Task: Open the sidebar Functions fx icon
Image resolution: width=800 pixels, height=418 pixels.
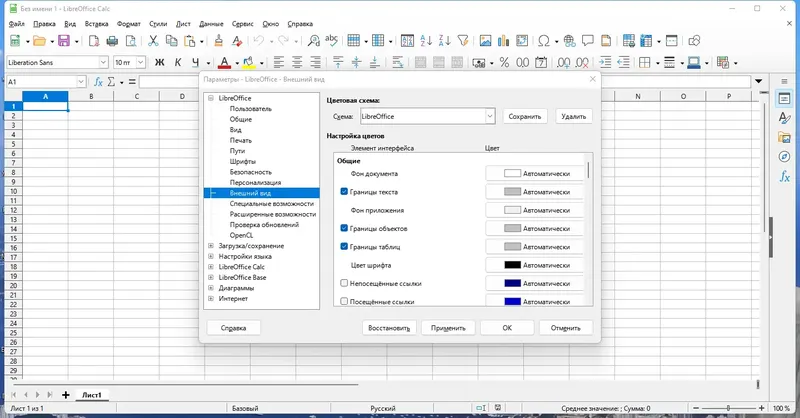Action: 784,177
